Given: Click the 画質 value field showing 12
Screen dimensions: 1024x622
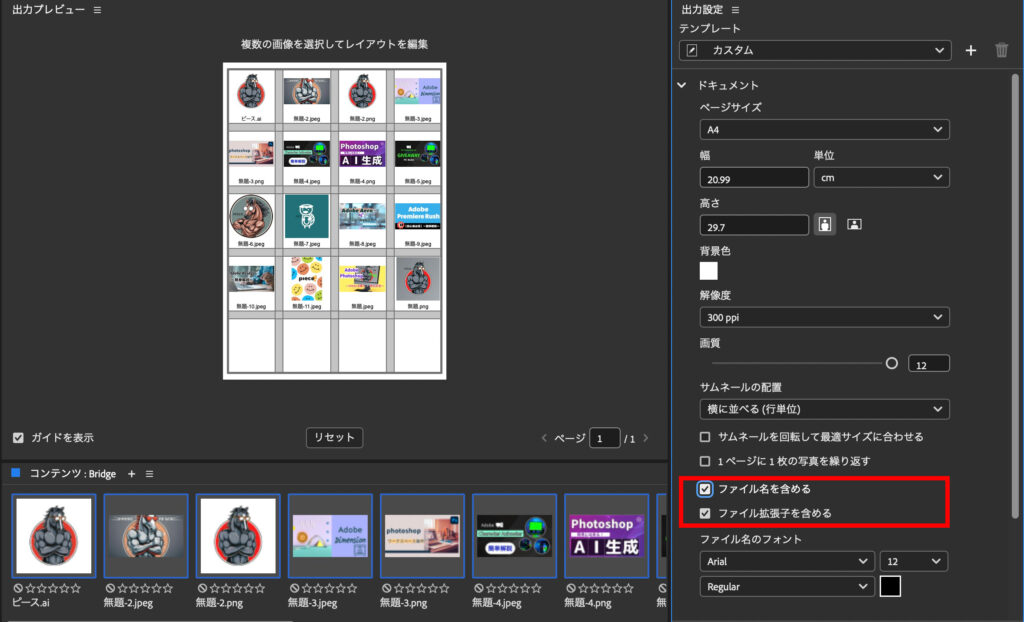Looking at the screenshot, I should [x=929, y=364].
